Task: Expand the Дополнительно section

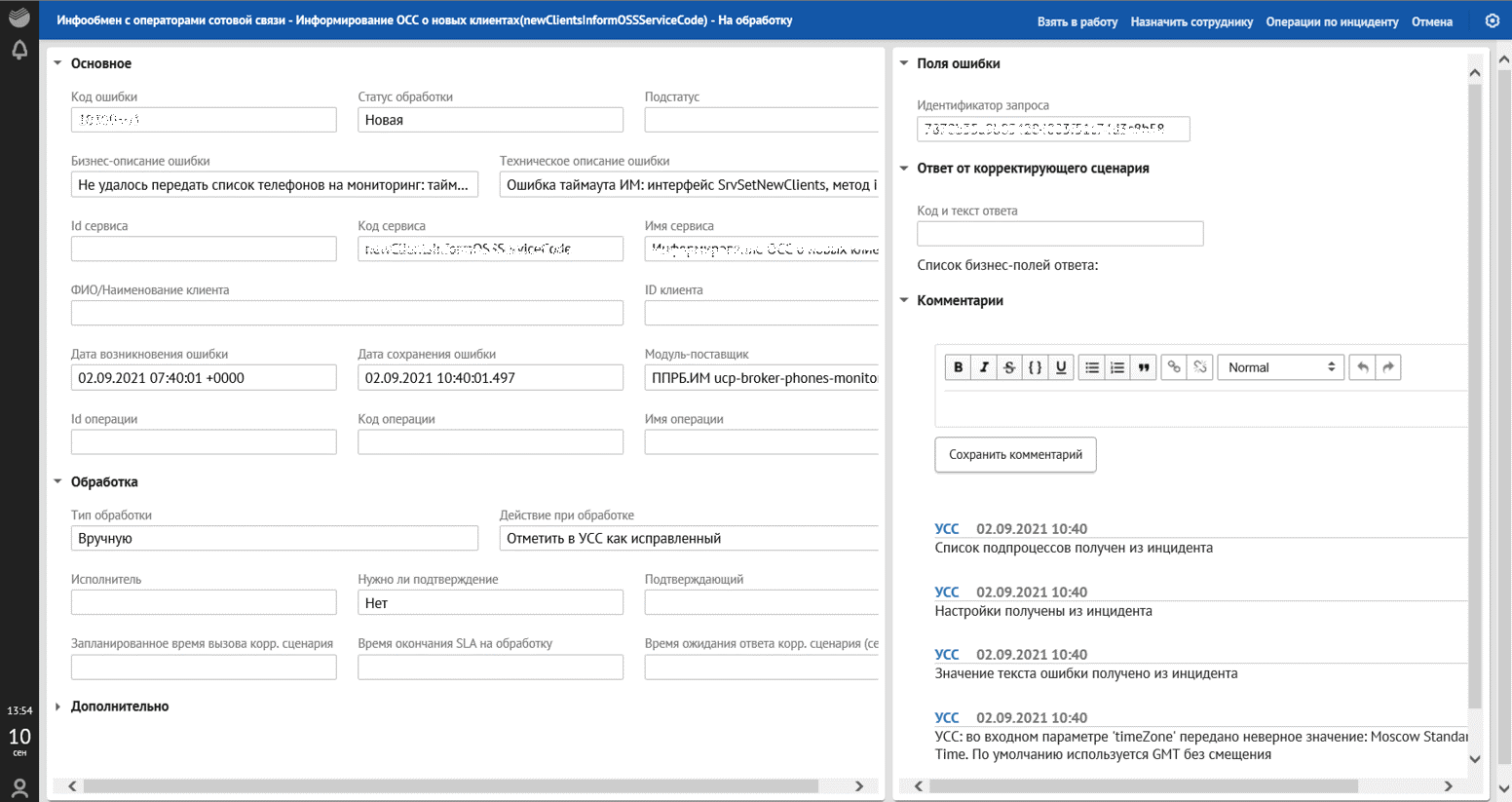Action: pyautogui.click(x=58, y=707)
